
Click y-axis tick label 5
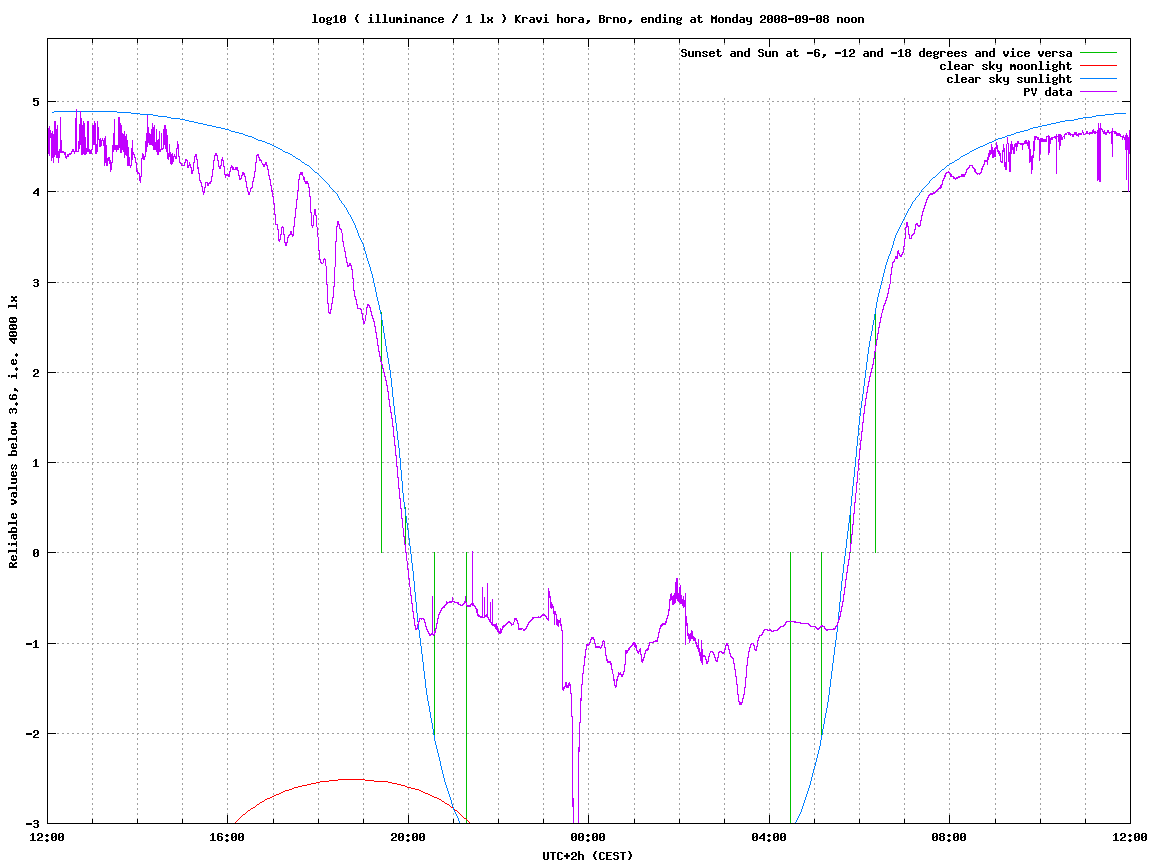point(36,102)
